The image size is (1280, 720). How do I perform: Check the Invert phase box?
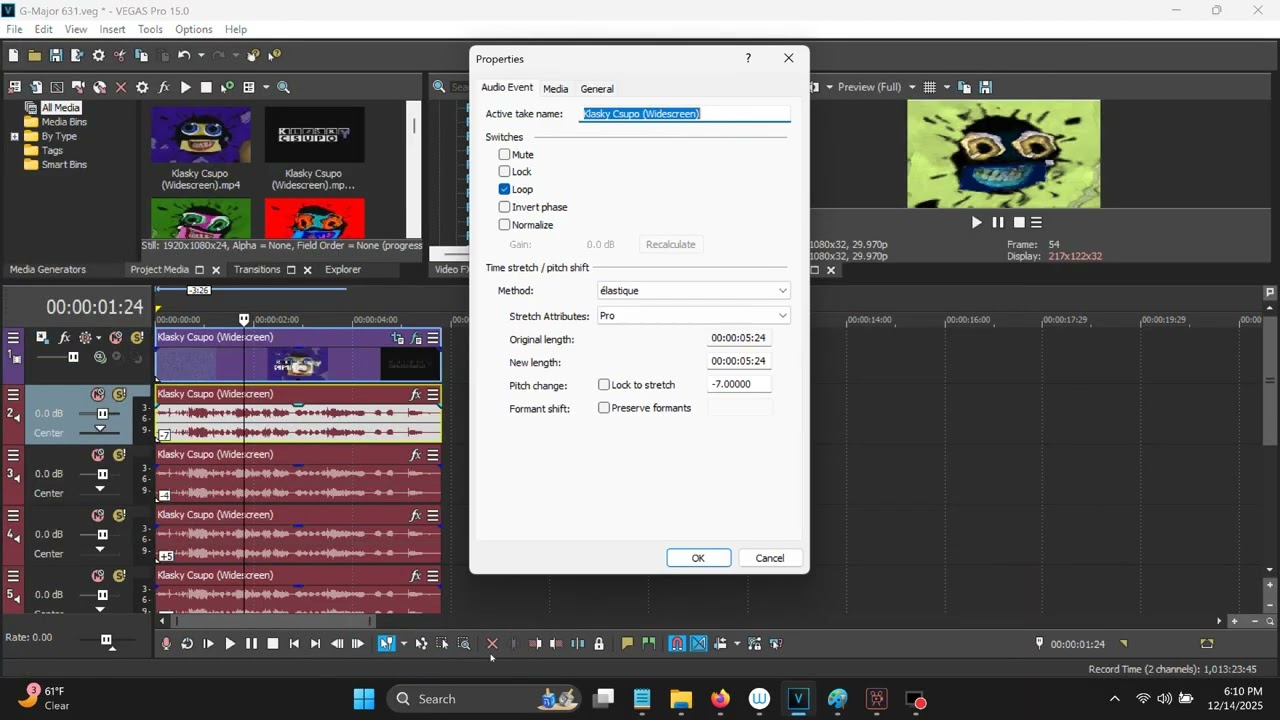tap(505, 207)
